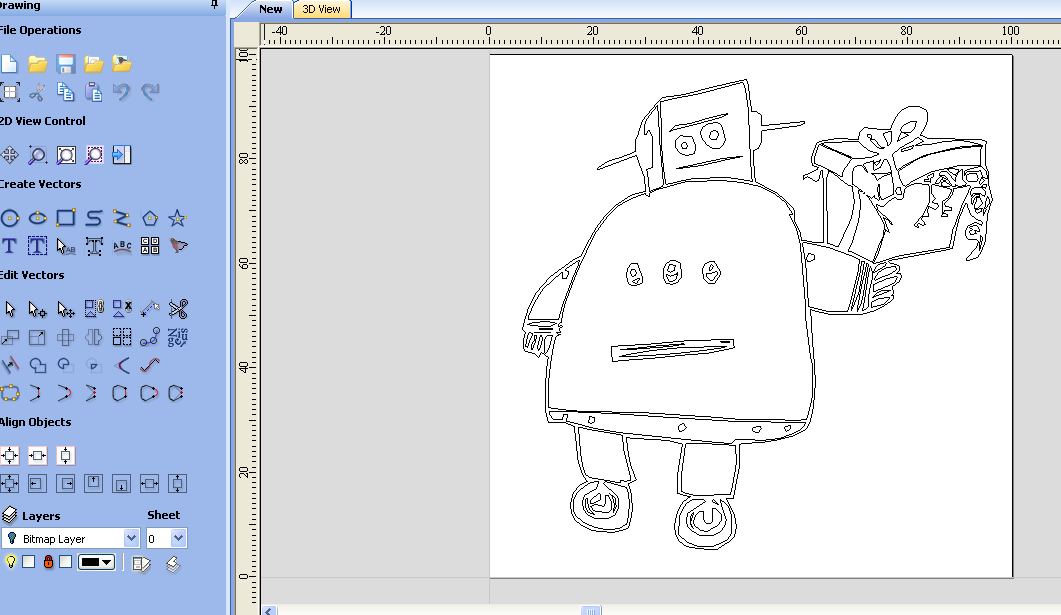Paste from clipboard icon
This screenshot has width=1061, height=615.
point(93,91)
